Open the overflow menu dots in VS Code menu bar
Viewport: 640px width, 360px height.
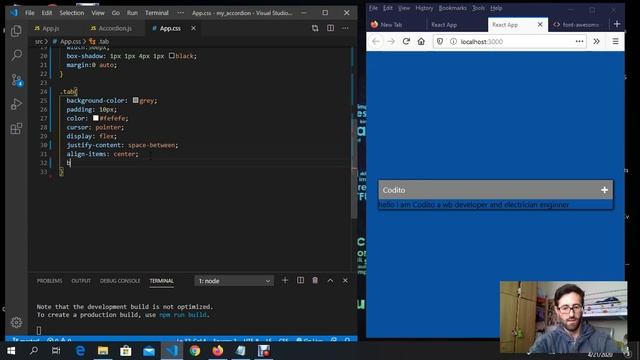(180, 13)
